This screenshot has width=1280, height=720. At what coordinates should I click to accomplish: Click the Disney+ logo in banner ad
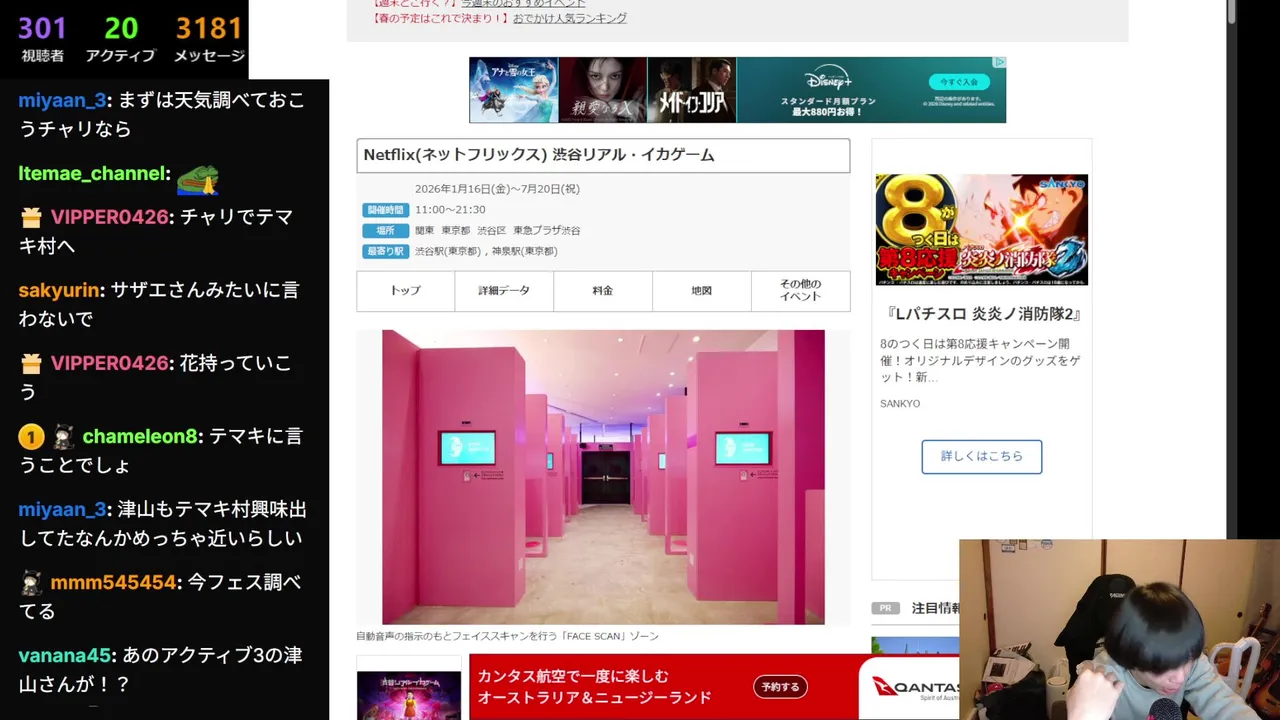point(829,79)
